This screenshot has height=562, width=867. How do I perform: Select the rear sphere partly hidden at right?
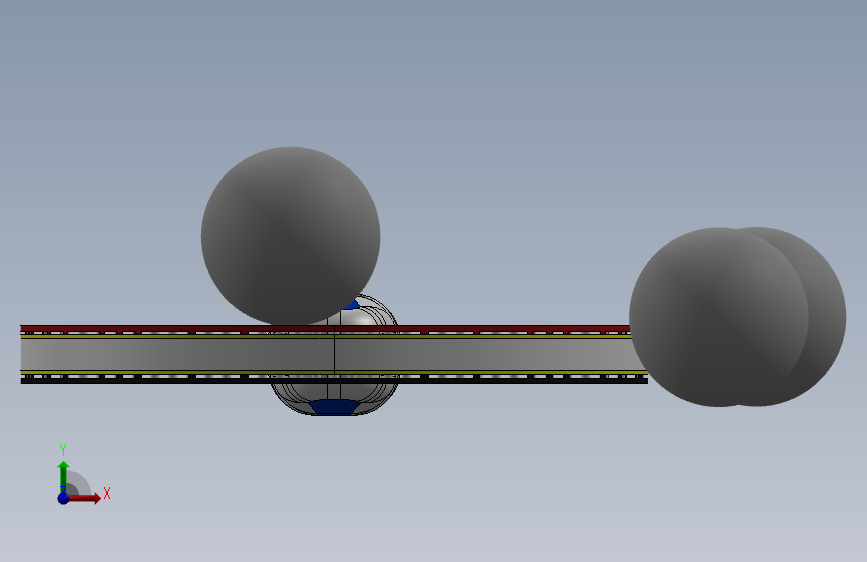pos(827,316)
